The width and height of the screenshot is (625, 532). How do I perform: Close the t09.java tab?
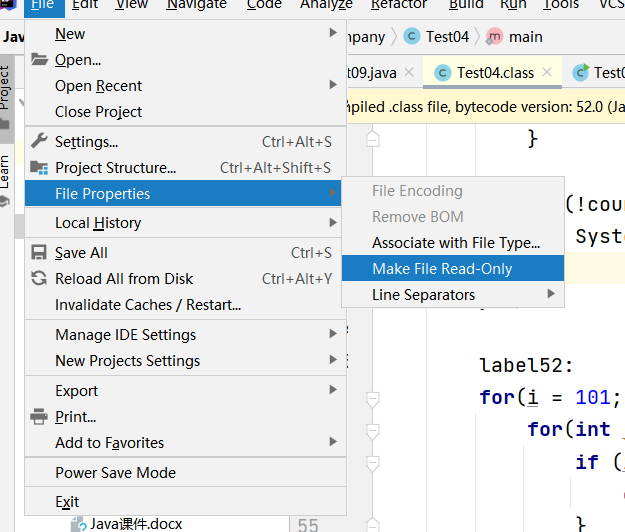pyautogui.click(x=409, y=72)
